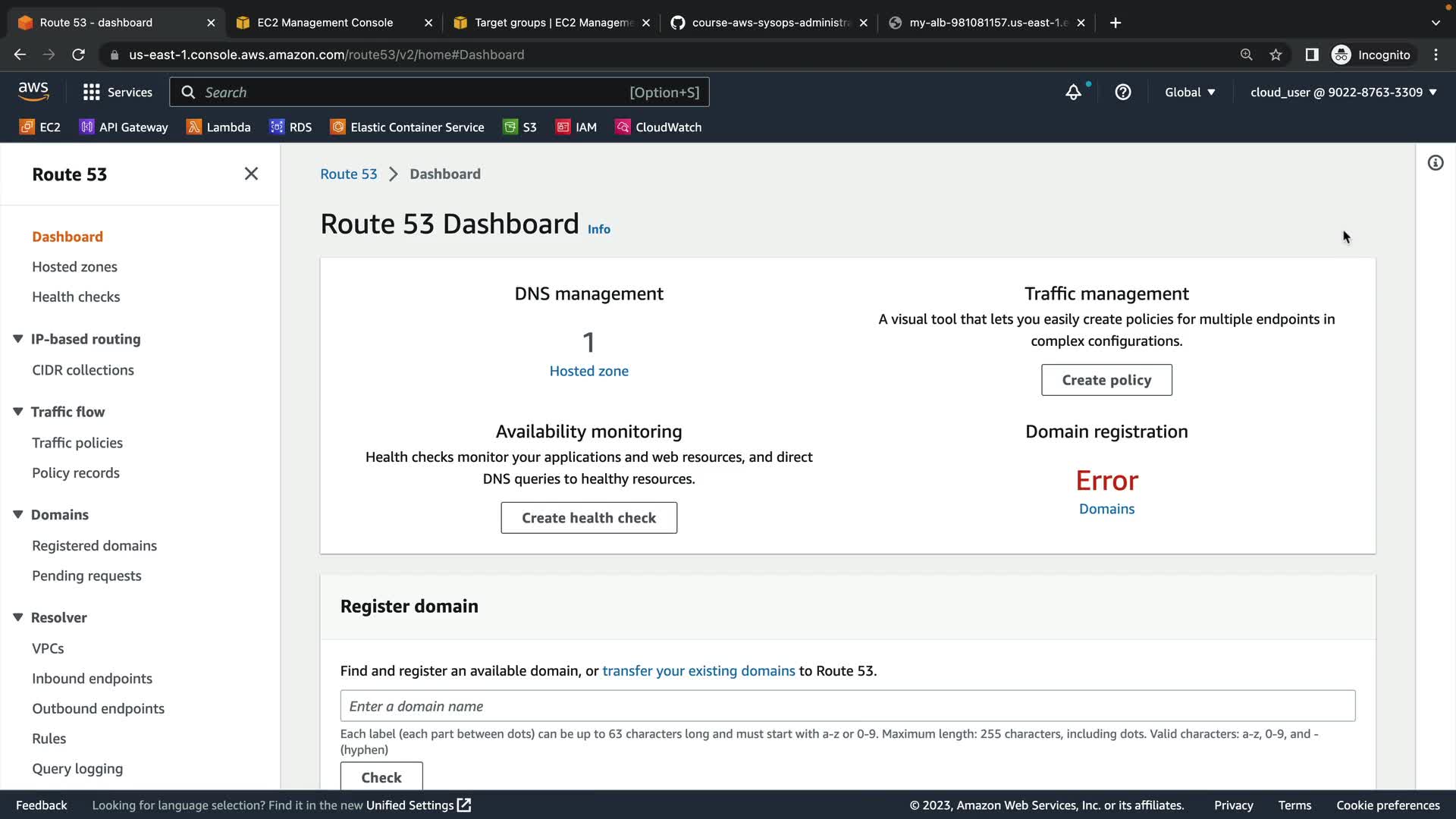
Task: Open the AWS notifications bell icon
Action: pos(1073,93)
